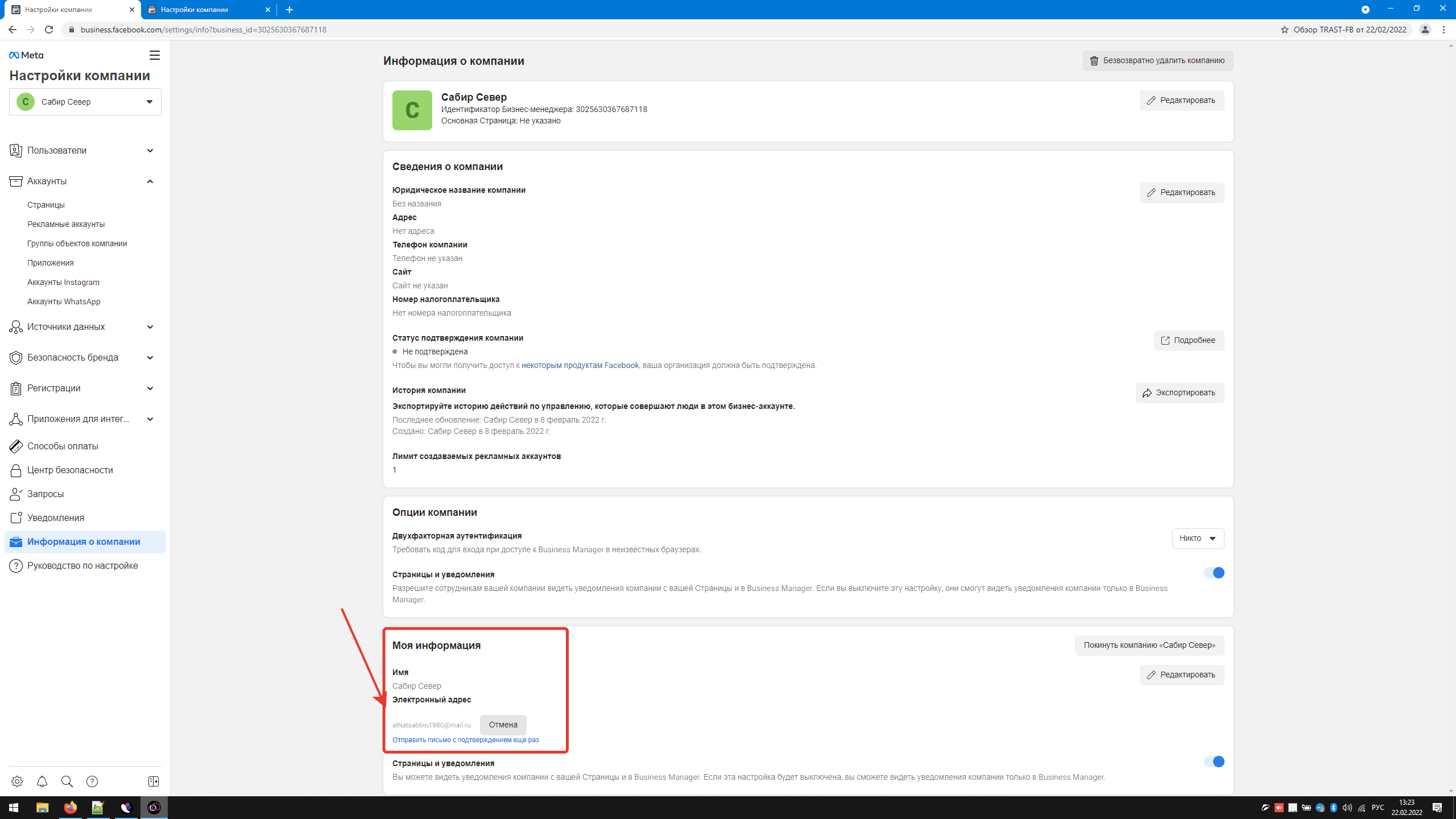Image resolution: width=1456 pixels, height=819 pixels.
Task: Click the page vertical scrollbar
Action: (1451, 418)
